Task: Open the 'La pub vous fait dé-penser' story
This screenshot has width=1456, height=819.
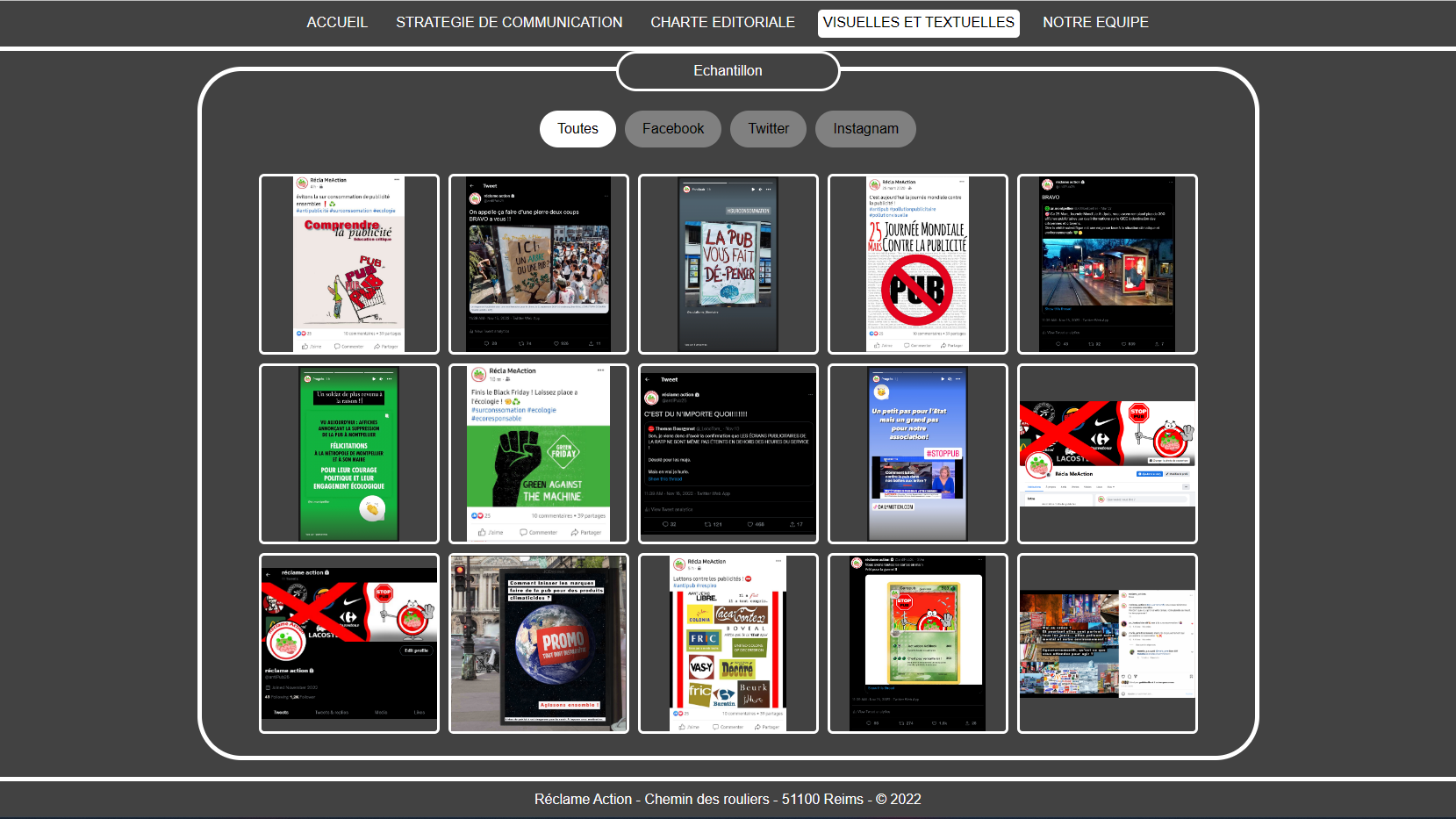Action: [x=728, y=264]
